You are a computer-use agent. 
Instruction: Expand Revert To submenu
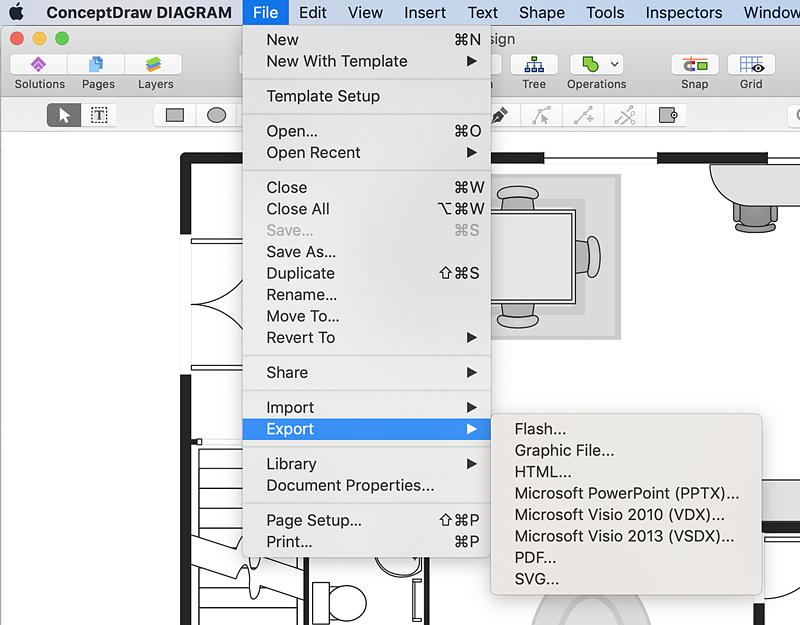(x=366, y=337)
